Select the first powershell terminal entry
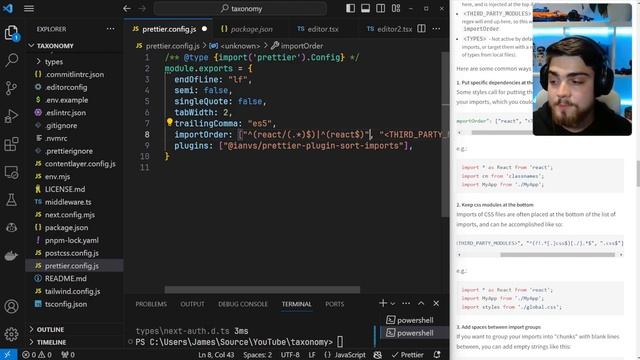 [414, 320]
